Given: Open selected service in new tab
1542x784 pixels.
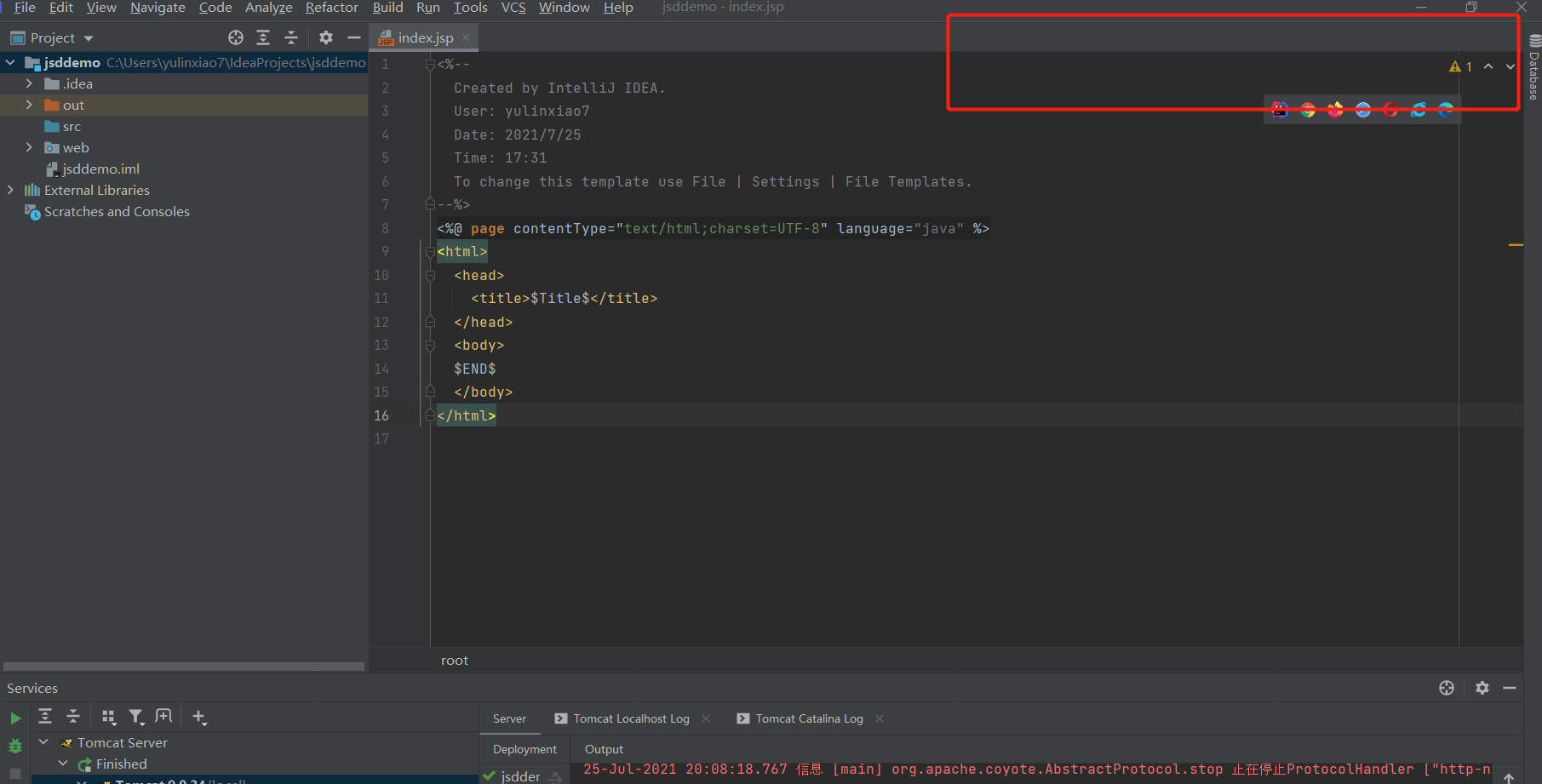Looking at the screenshot, I should coord(163,717).
